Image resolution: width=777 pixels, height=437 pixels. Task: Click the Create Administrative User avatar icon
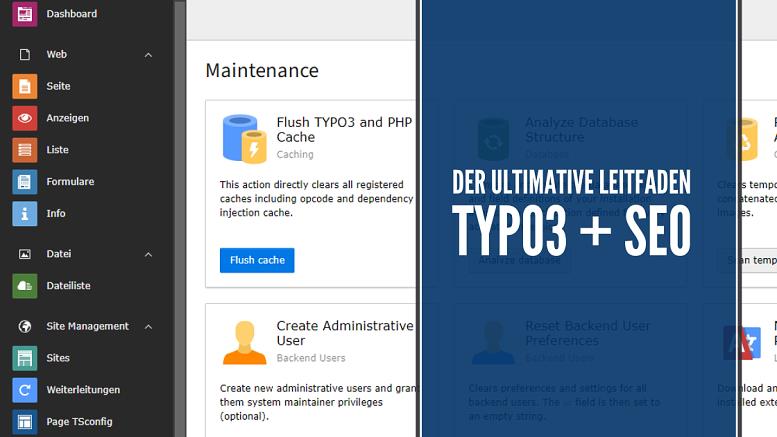coord(245,342)
